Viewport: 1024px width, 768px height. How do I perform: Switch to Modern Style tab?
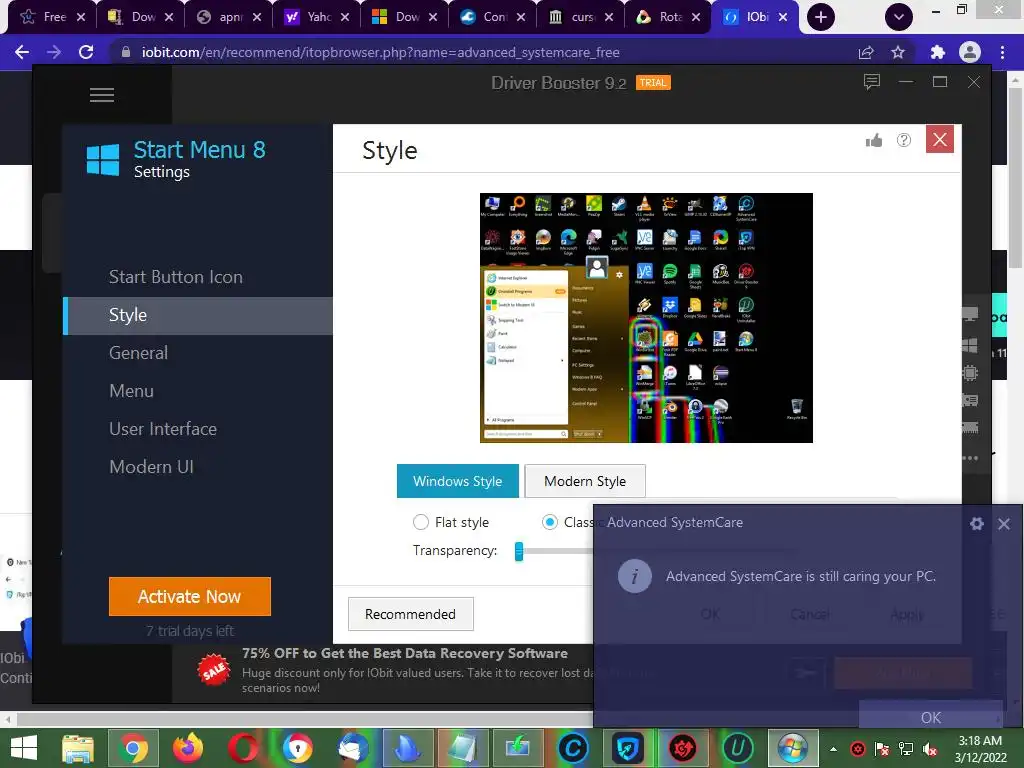(585, 481)
